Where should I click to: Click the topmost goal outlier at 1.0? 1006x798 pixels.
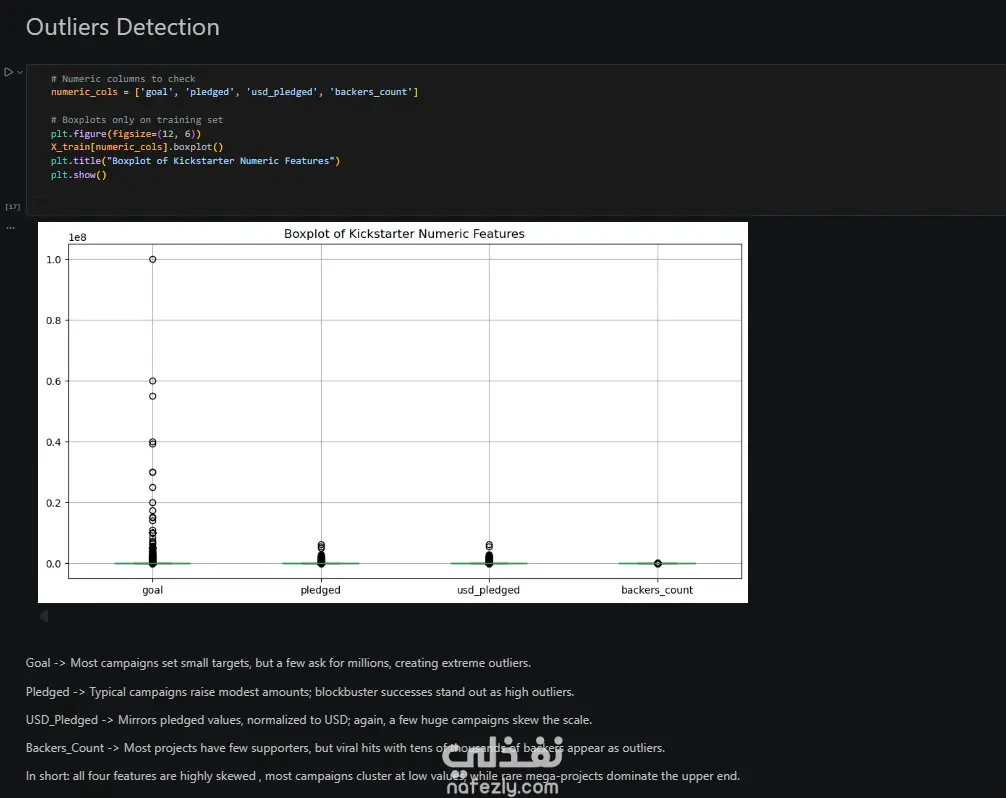[153, 259]
